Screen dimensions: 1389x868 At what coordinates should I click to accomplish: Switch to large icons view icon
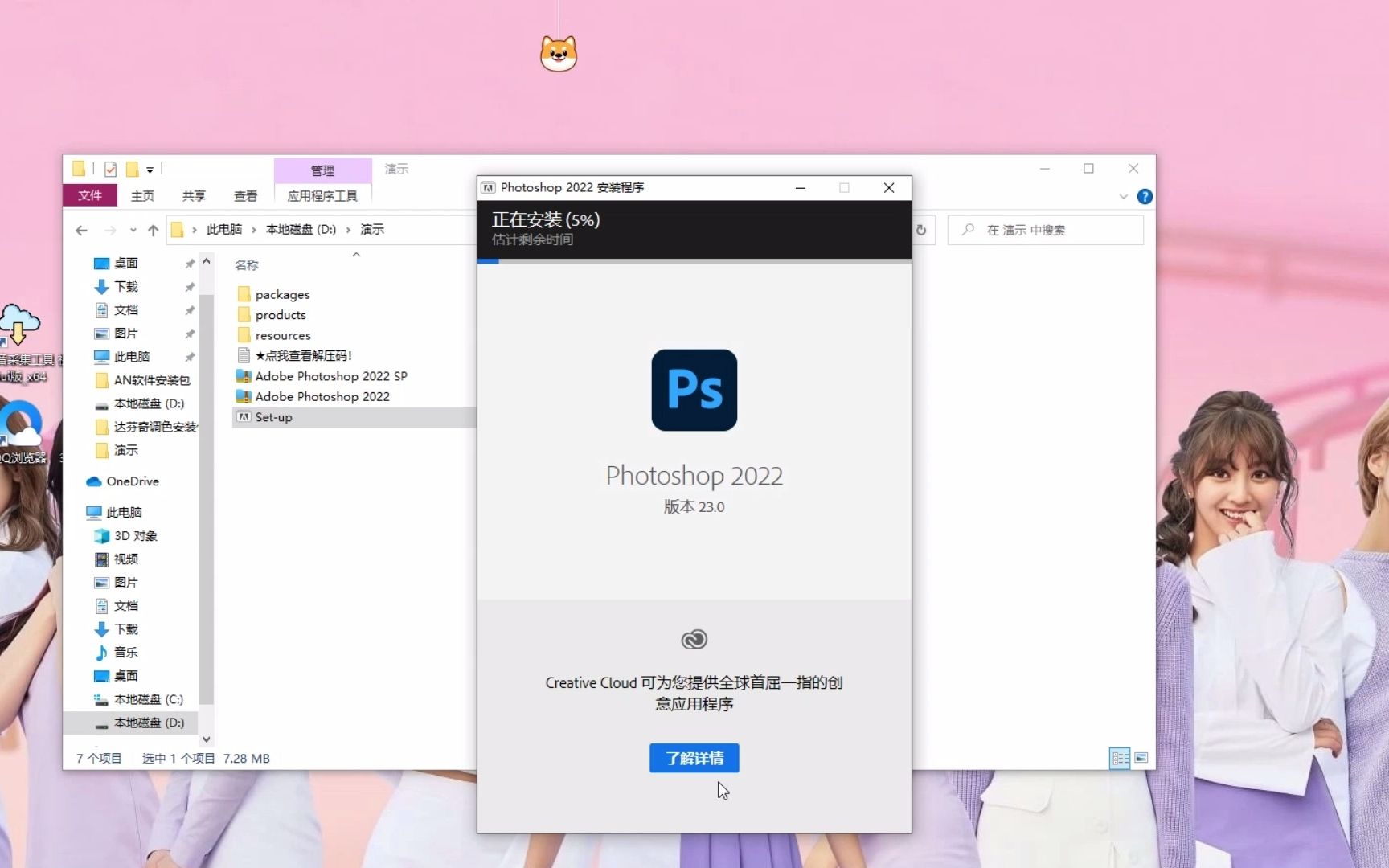click(1141, 758)
